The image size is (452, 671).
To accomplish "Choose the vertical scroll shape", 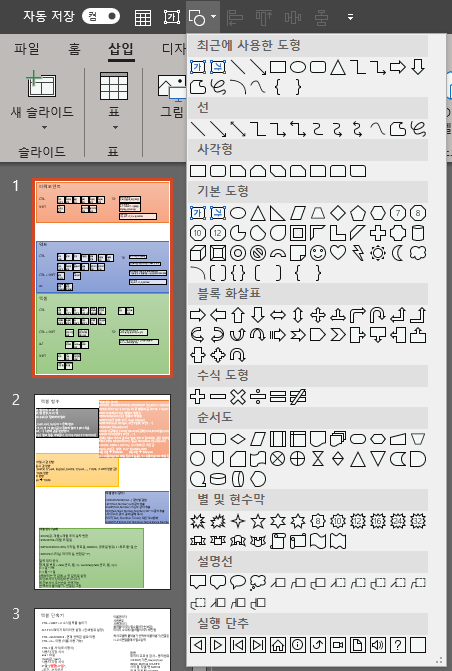I will click(x=278, y=541).
